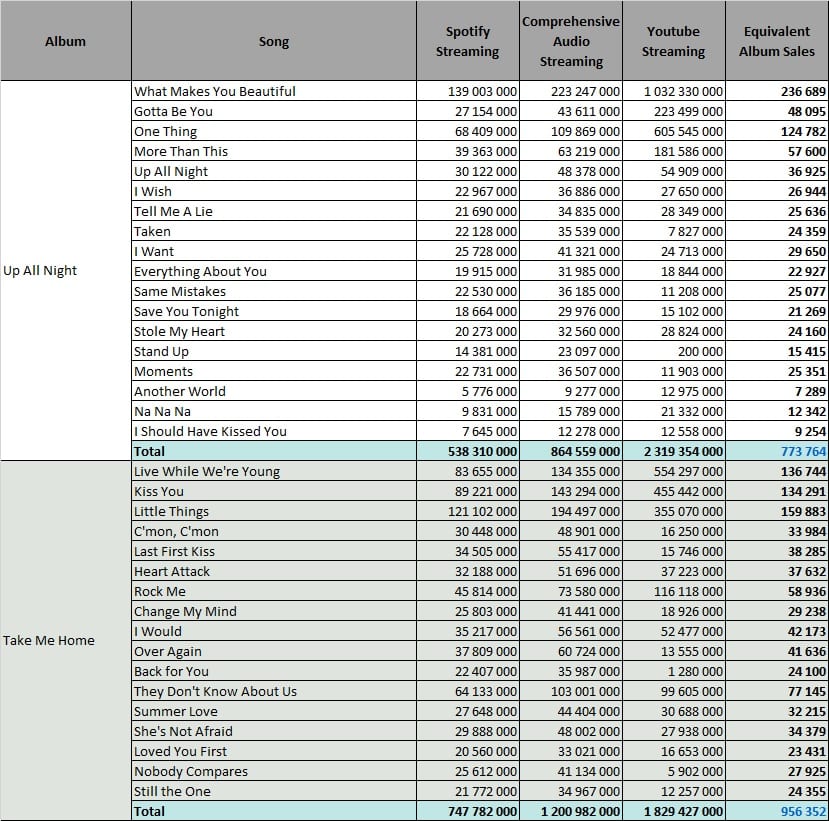Click the Summer Love song cell

274,712
